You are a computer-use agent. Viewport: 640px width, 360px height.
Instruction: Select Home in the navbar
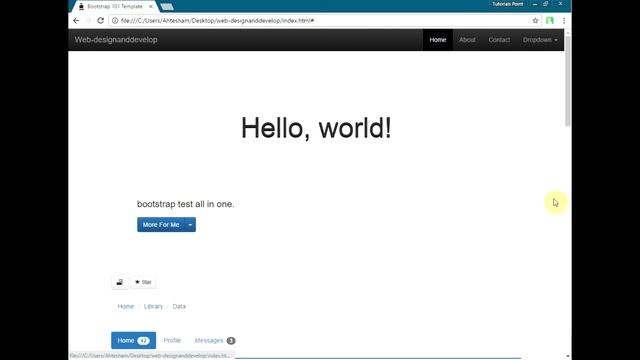438,40
